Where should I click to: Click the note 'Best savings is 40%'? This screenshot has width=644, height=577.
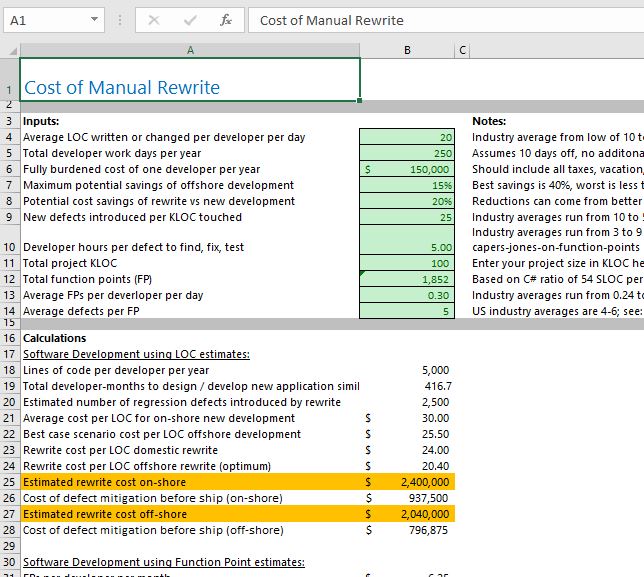point(558,185)
